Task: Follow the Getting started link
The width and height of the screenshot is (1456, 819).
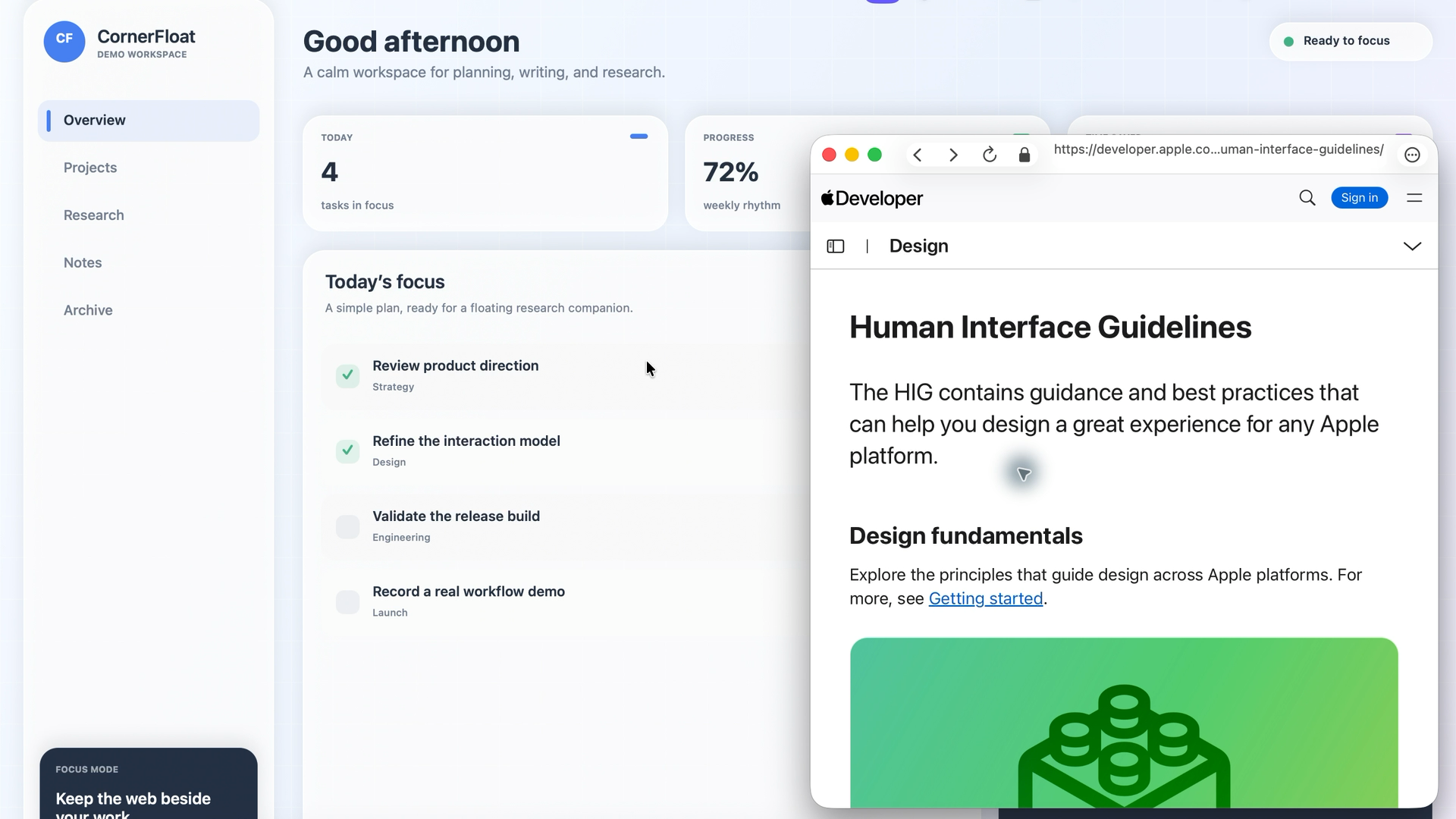Action: tap(986, 598)
